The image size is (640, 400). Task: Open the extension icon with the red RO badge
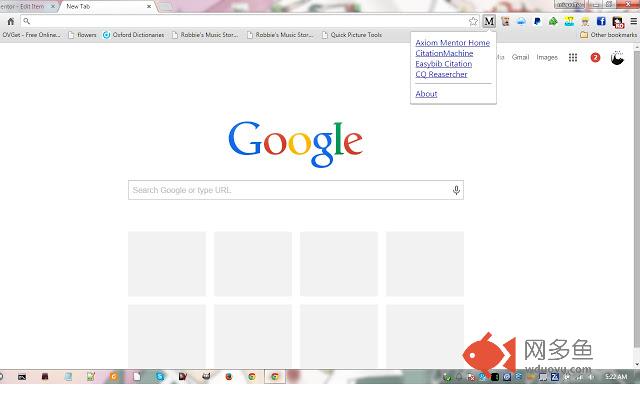[x=618, y=22]
